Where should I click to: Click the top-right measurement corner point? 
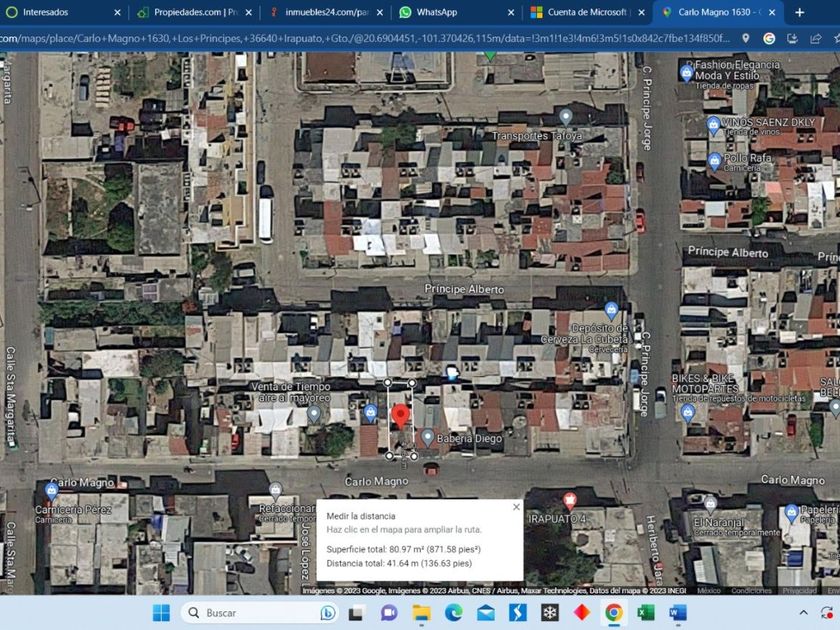click(411, 383)
